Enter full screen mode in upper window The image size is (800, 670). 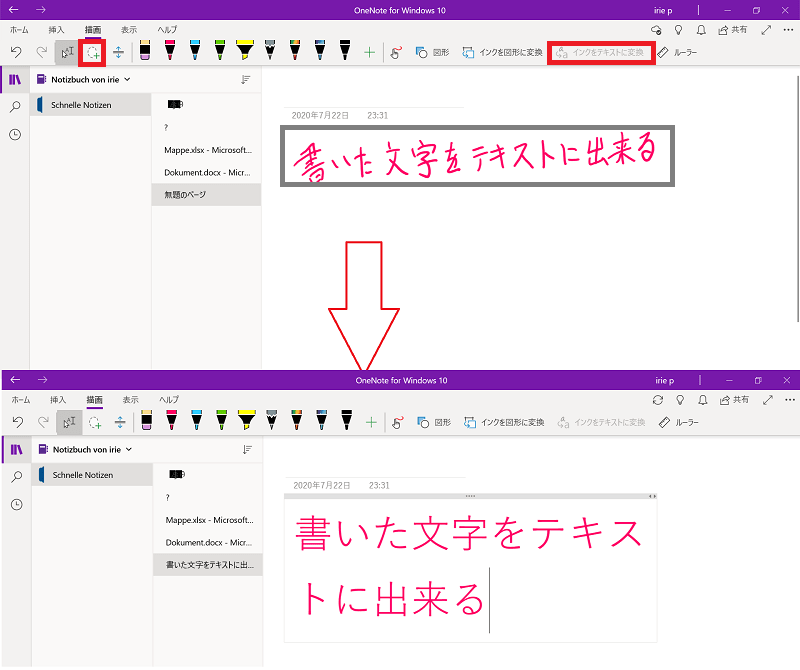[766, 30]
